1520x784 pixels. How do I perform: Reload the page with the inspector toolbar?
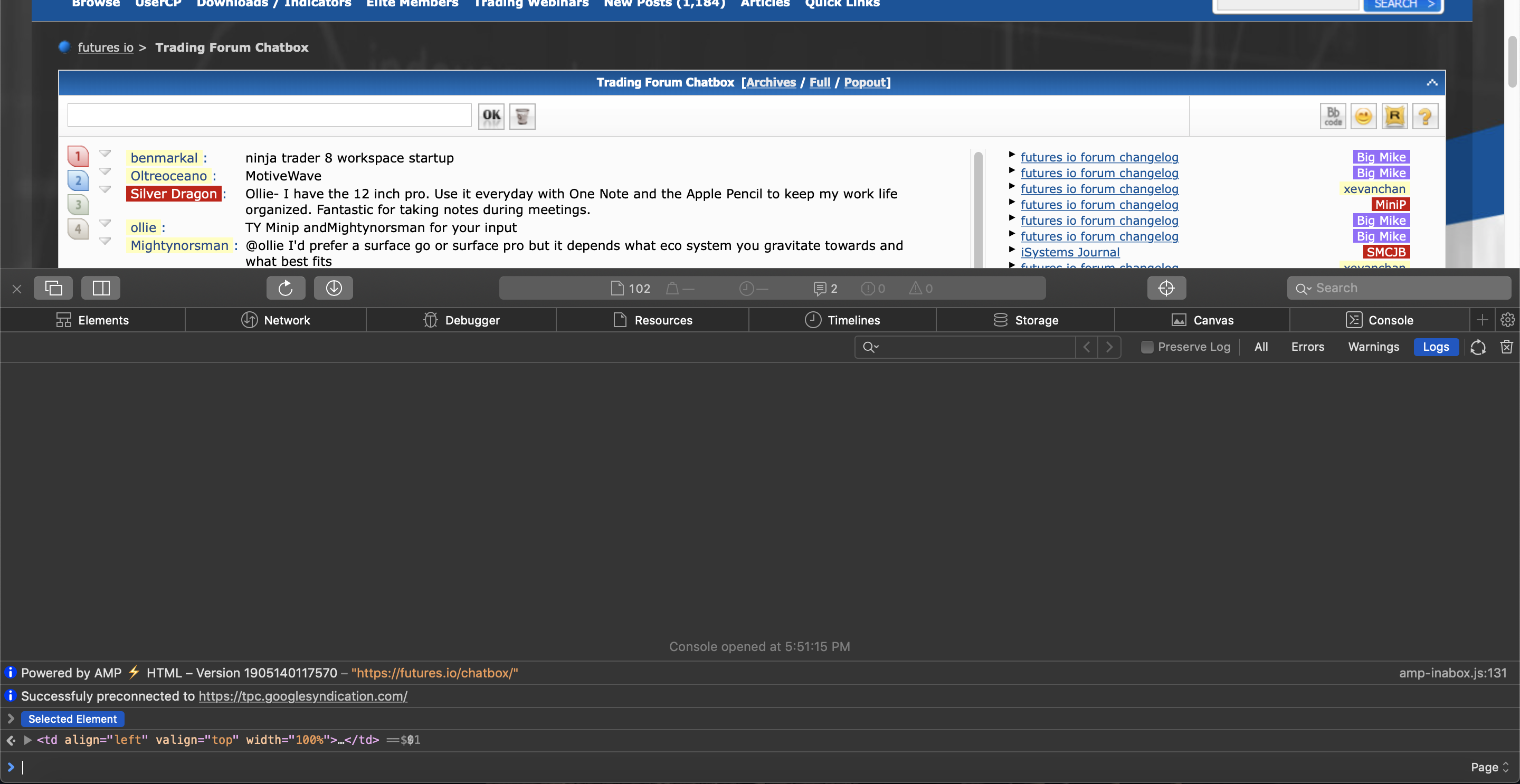coord(286,288)
